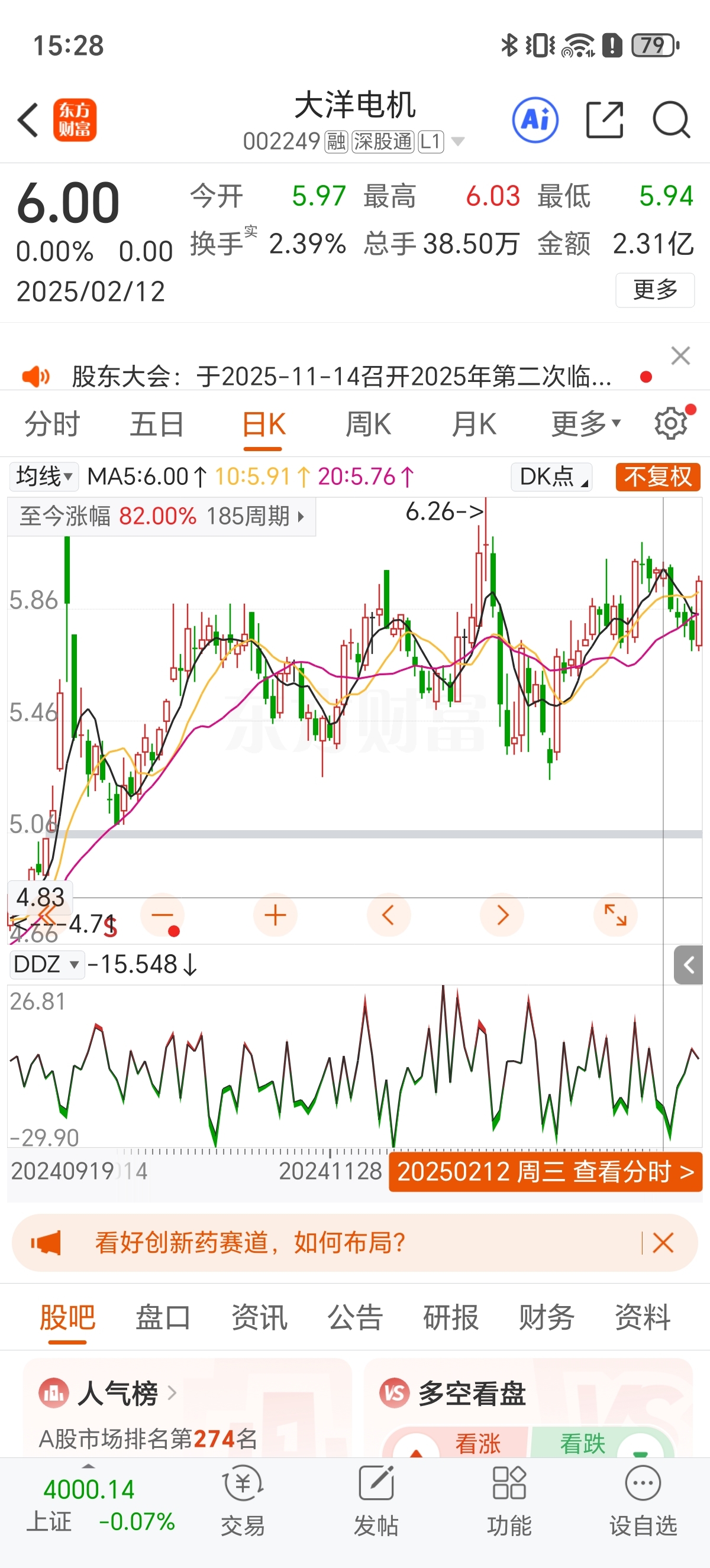Tap 发帖 post icon
The width and height of the screenshot is (710, 1568).
click(x=376, y=1499)
